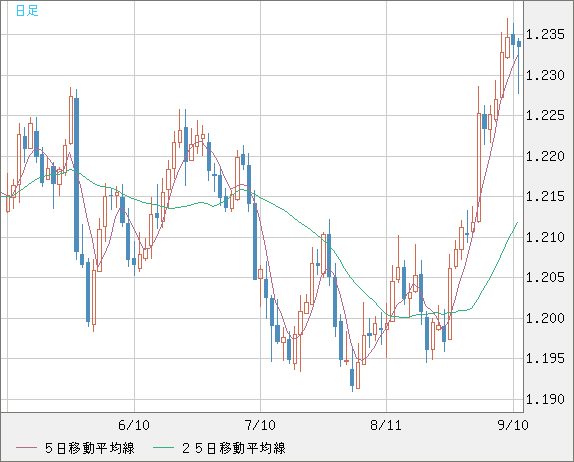Screen dimensions: 574x462
Task: Click the 1.205 price axis label
Action: tap(545, 277)
